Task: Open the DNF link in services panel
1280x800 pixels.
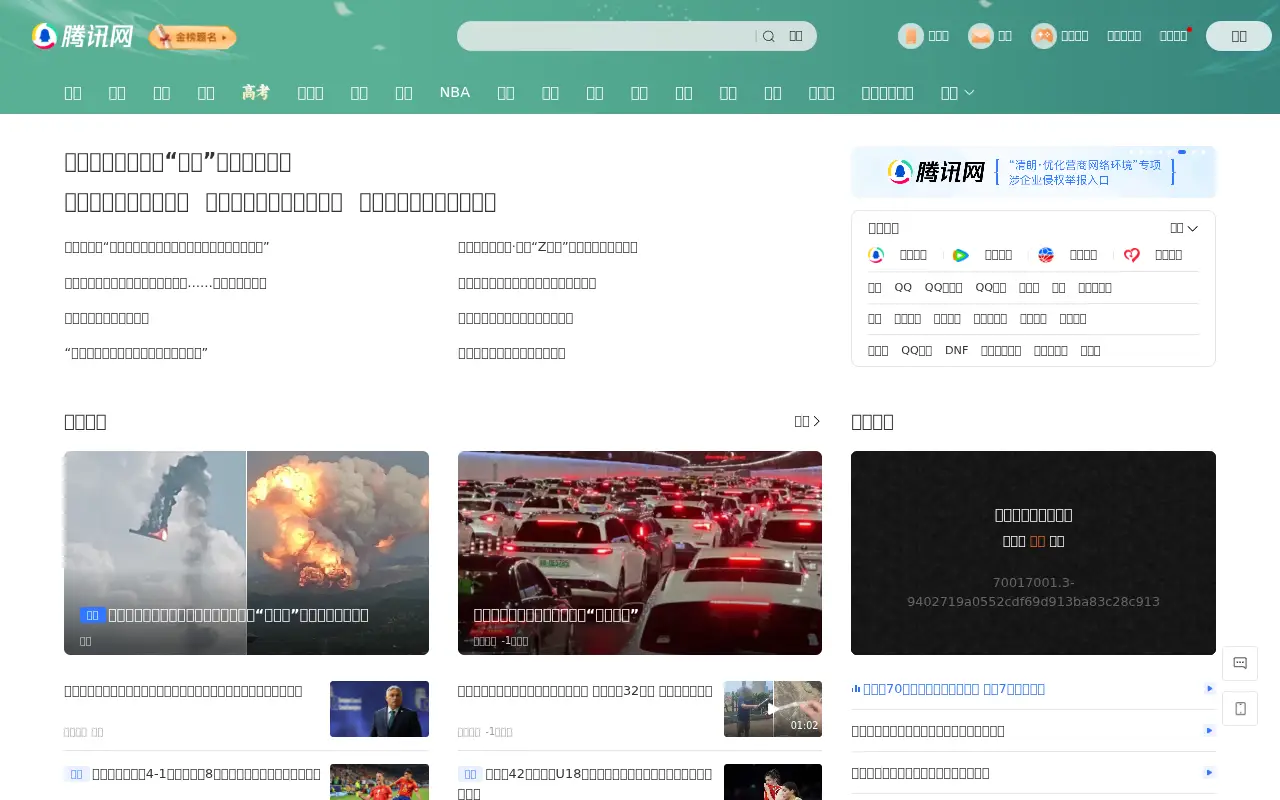Action: pyautogui.click(x=957, y=350)
